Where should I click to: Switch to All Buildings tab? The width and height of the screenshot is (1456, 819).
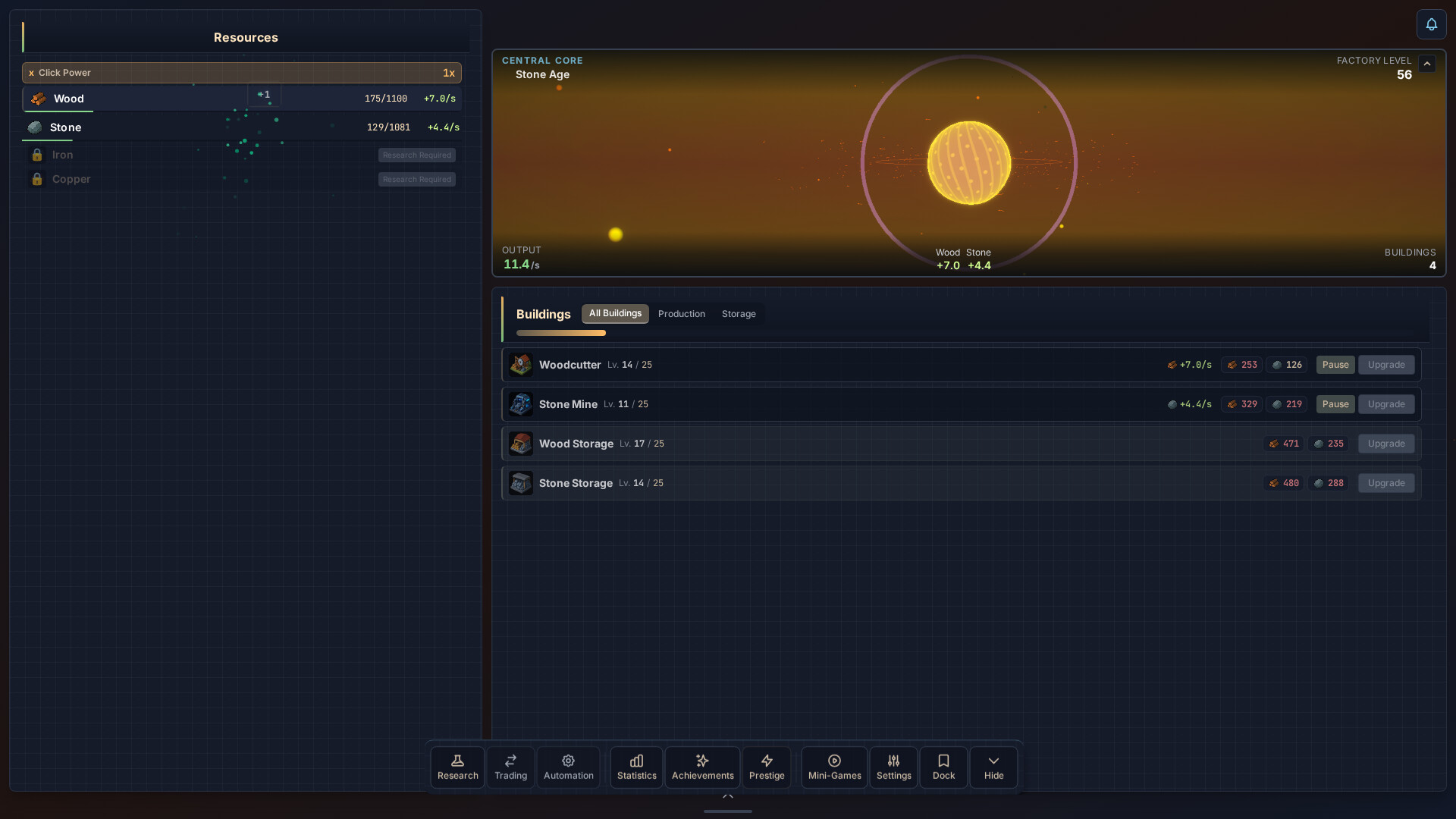[615, 313]
